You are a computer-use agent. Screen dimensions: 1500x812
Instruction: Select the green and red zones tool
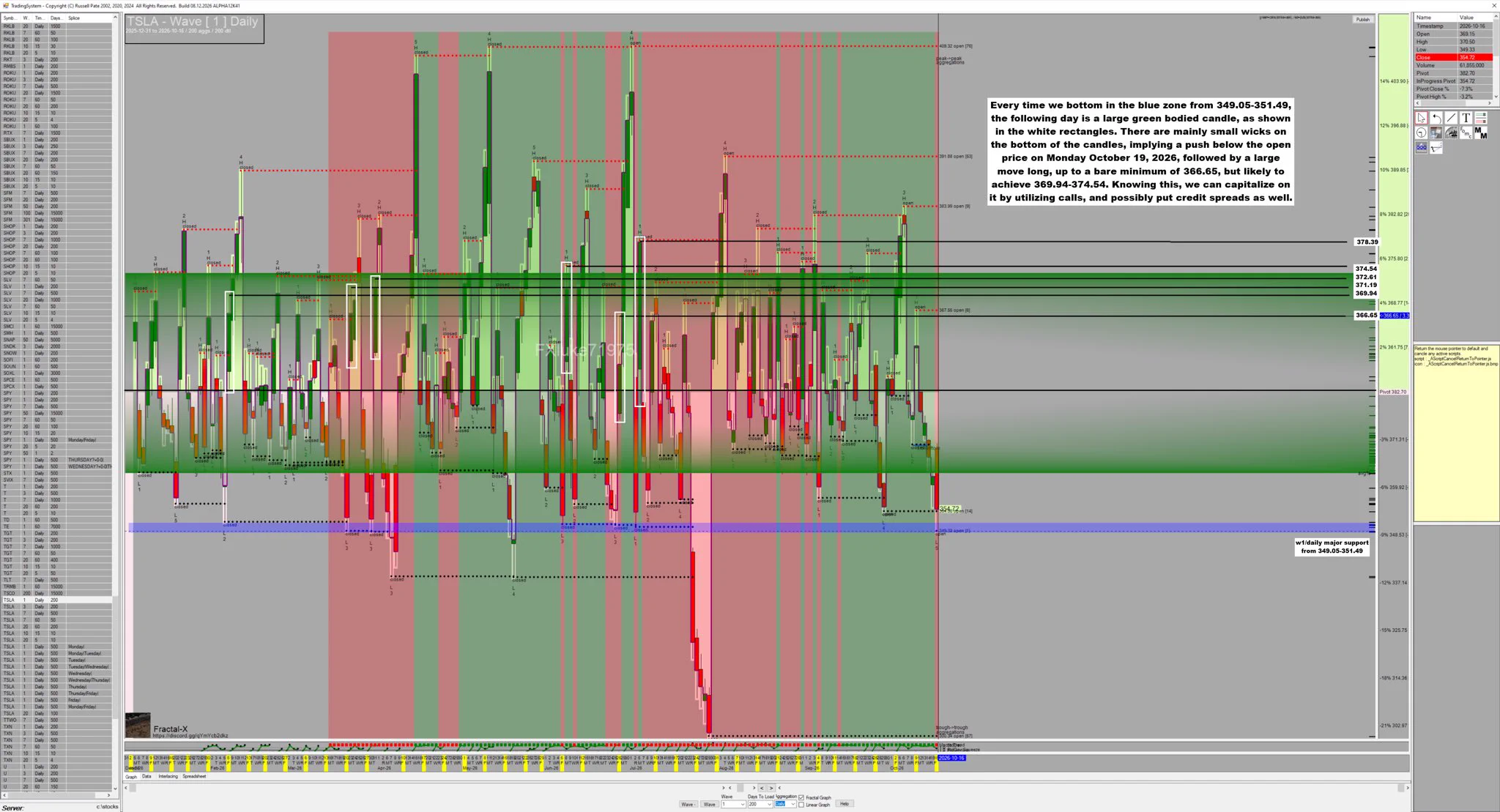[1481, 118]
